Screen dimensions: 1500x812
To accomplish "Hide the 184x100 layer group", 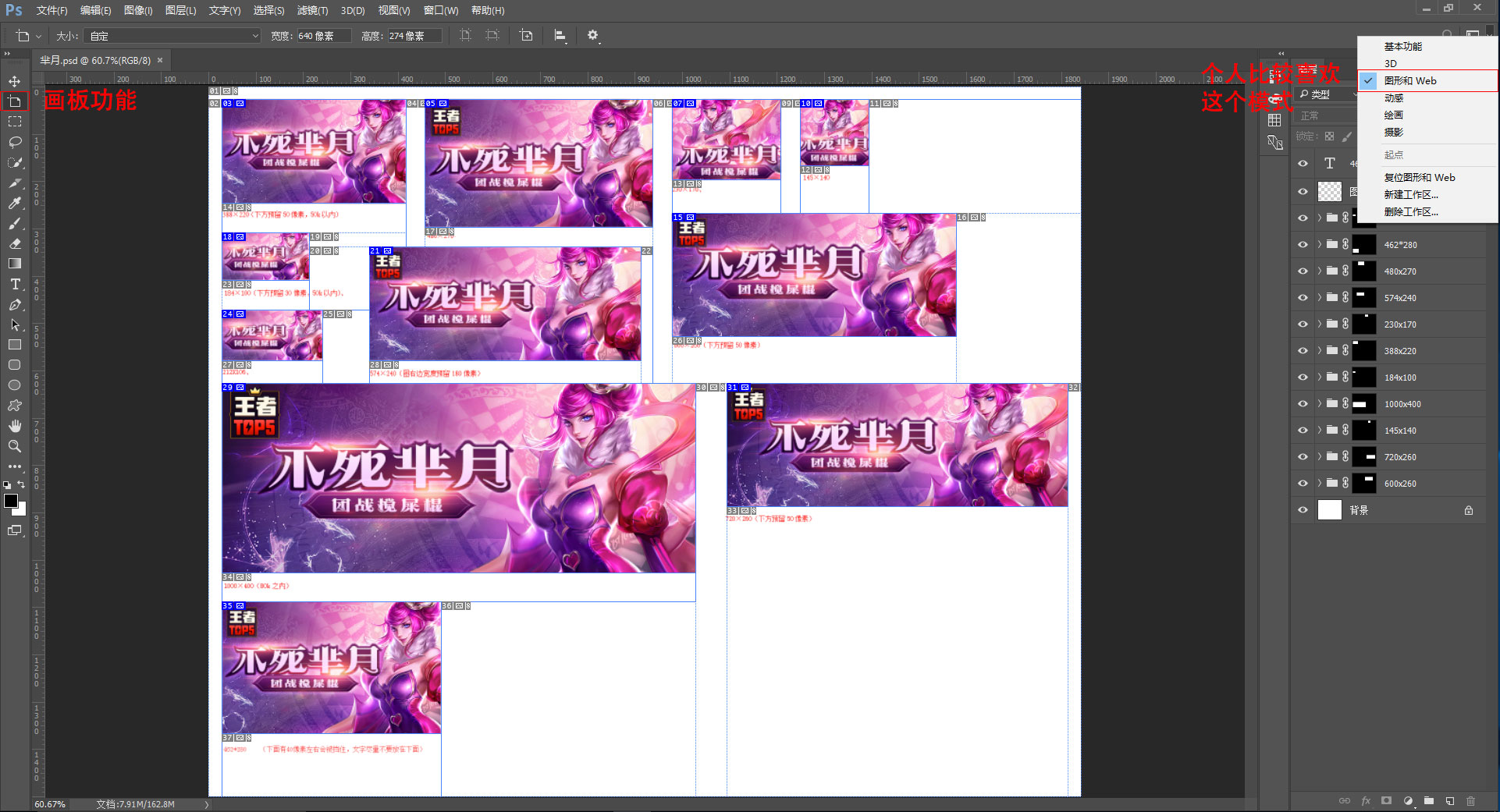I will coord(1303,377).
